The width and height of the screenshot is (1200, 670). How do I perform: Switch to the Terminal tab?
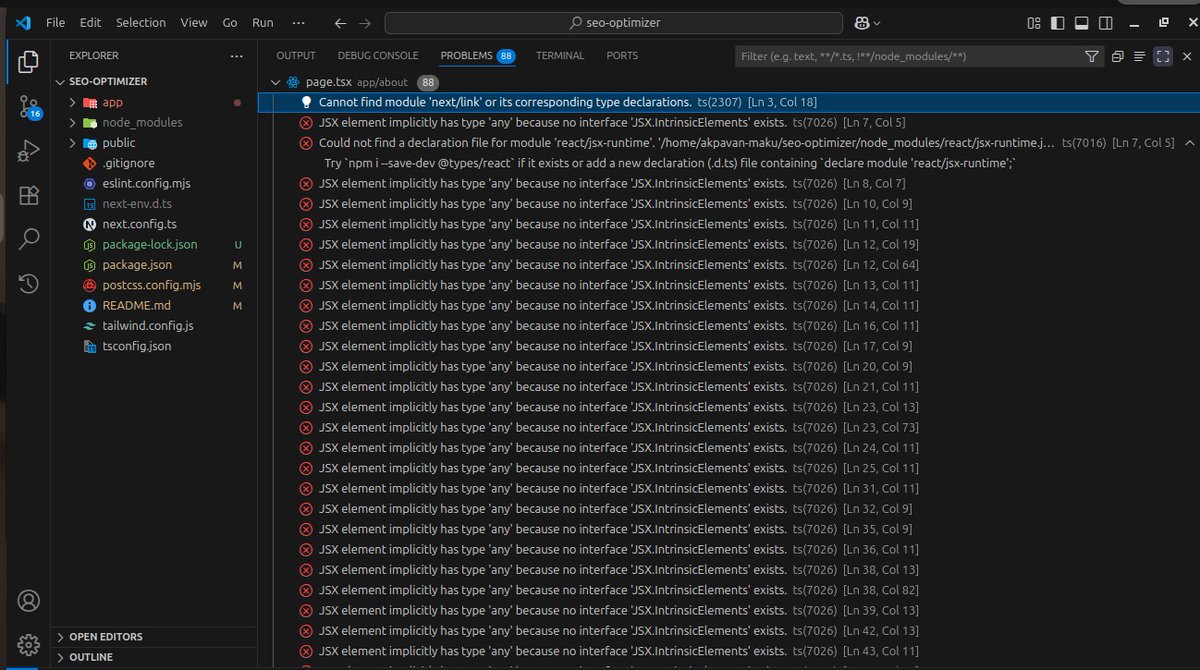[560, 56]
